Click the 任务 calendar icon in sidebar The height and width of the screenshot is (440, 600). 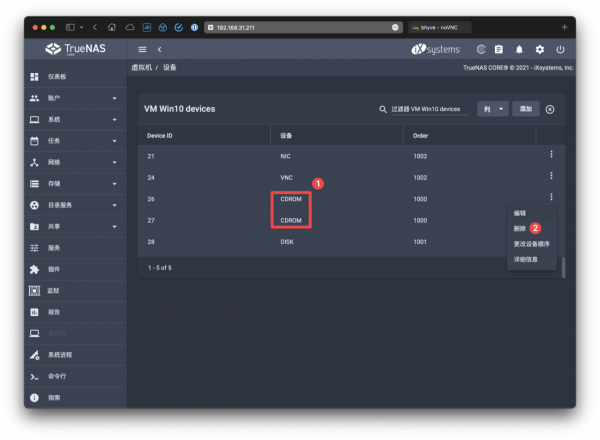[34, 141]
